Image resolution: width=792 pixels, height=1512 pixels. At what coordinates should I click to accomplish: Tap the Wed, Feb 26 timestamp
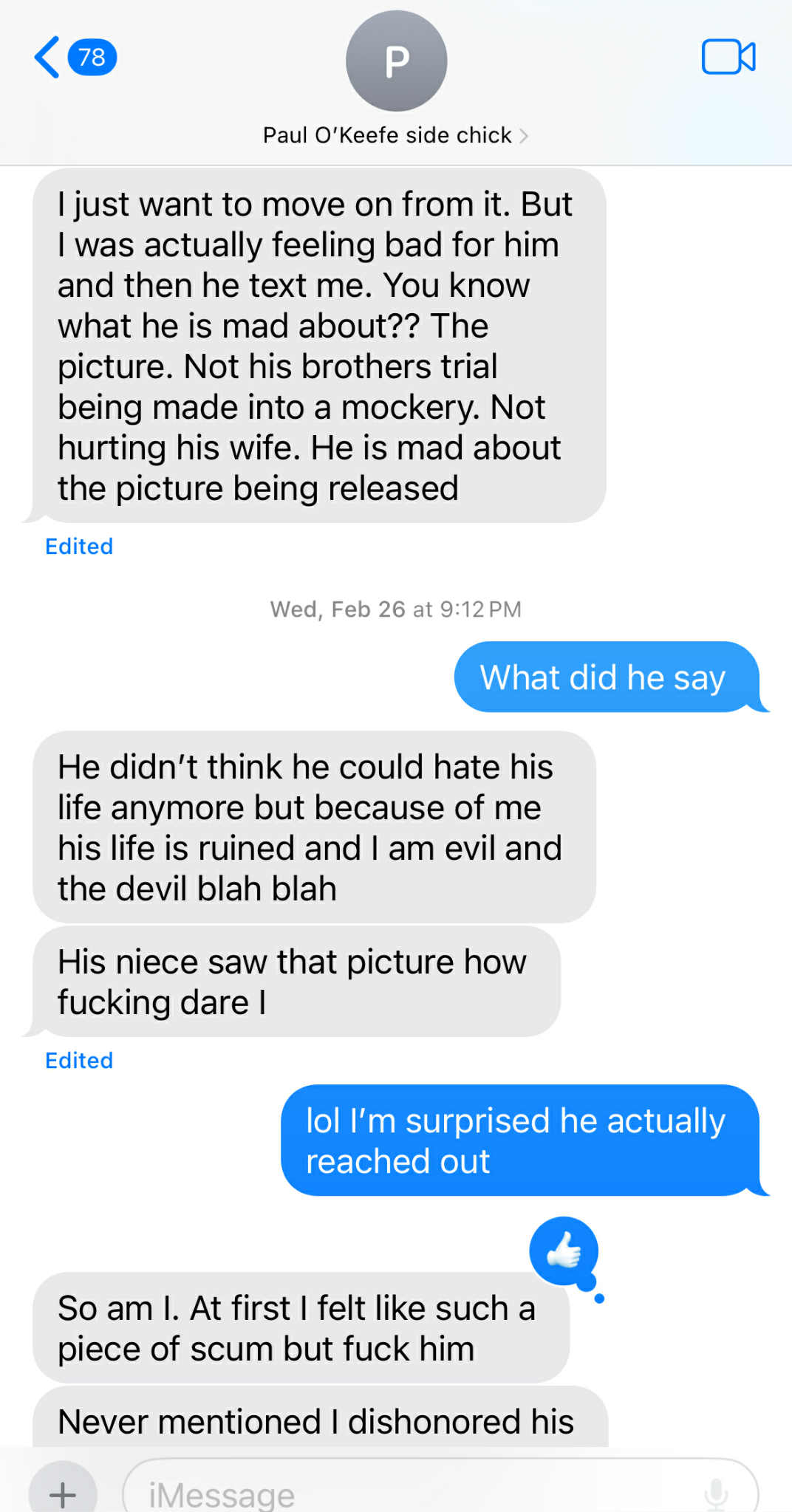[396, 609]
